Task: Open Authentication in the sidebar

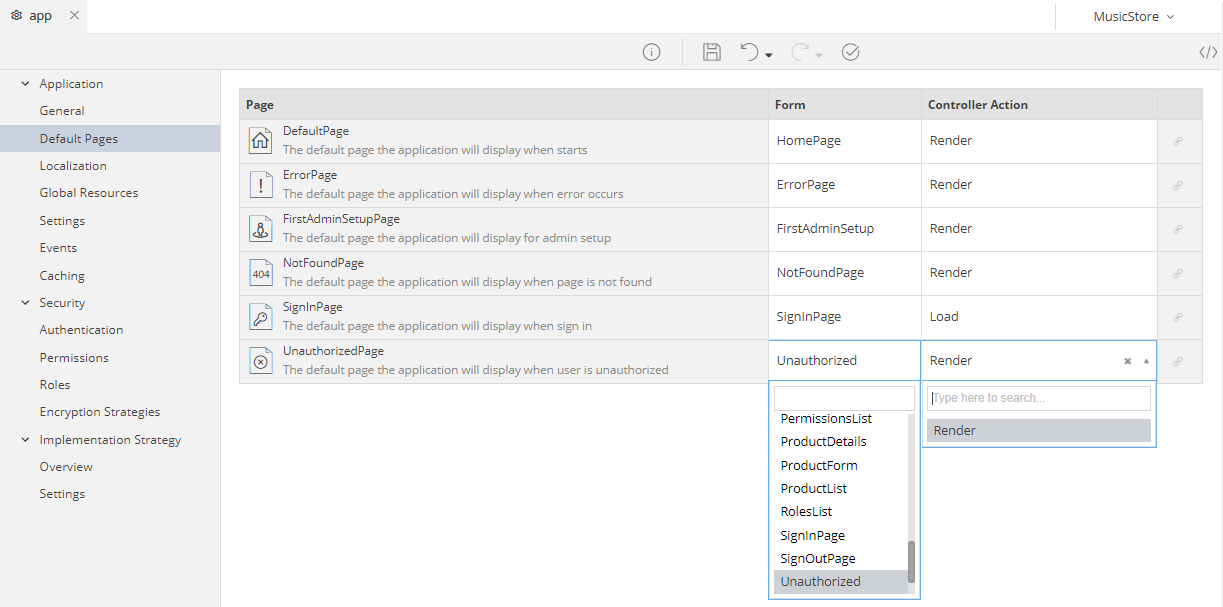Action: coord(81,330)
